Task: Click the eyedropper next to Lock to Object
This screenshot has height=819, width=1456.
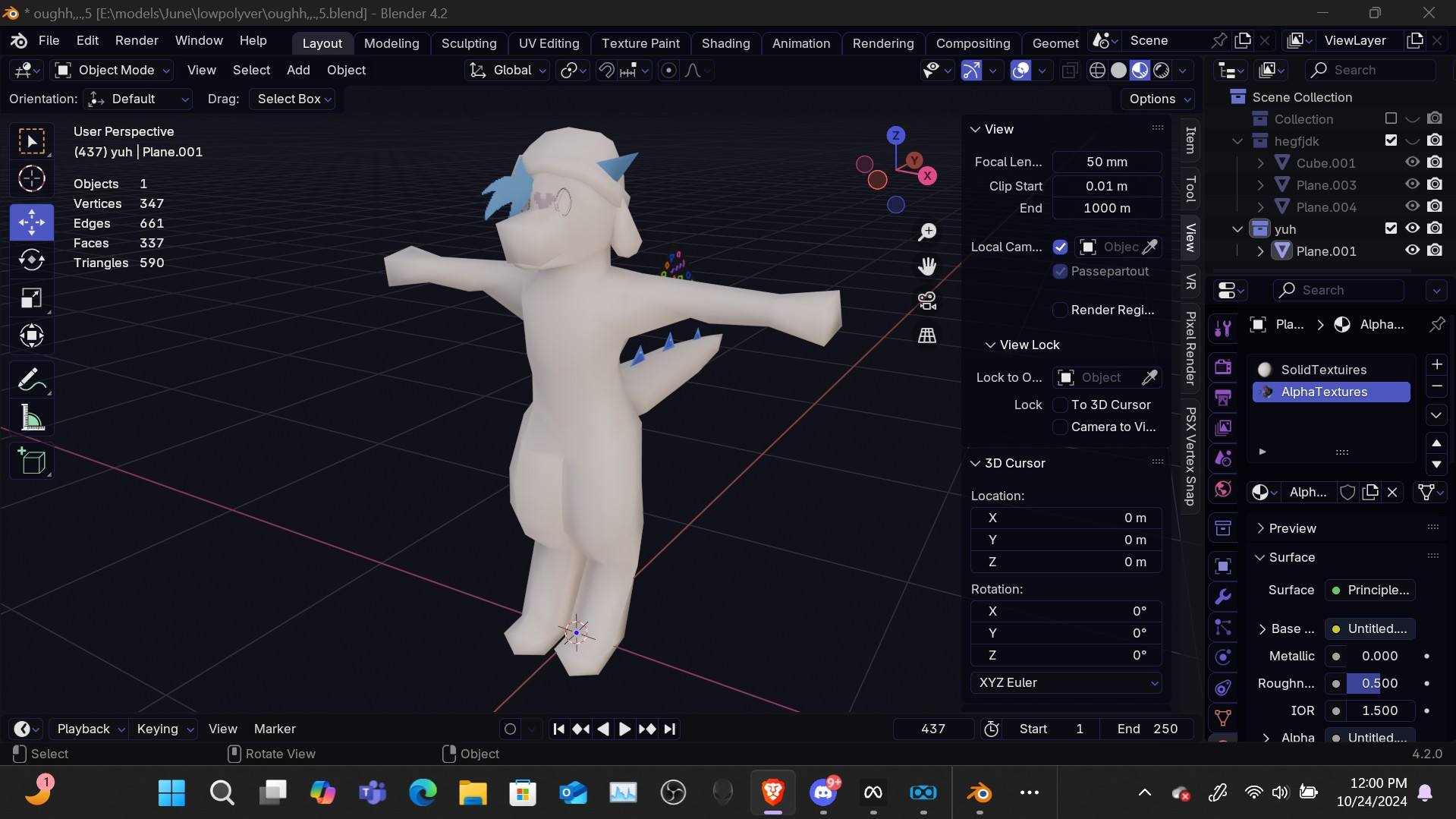Action: point(1149,377)
